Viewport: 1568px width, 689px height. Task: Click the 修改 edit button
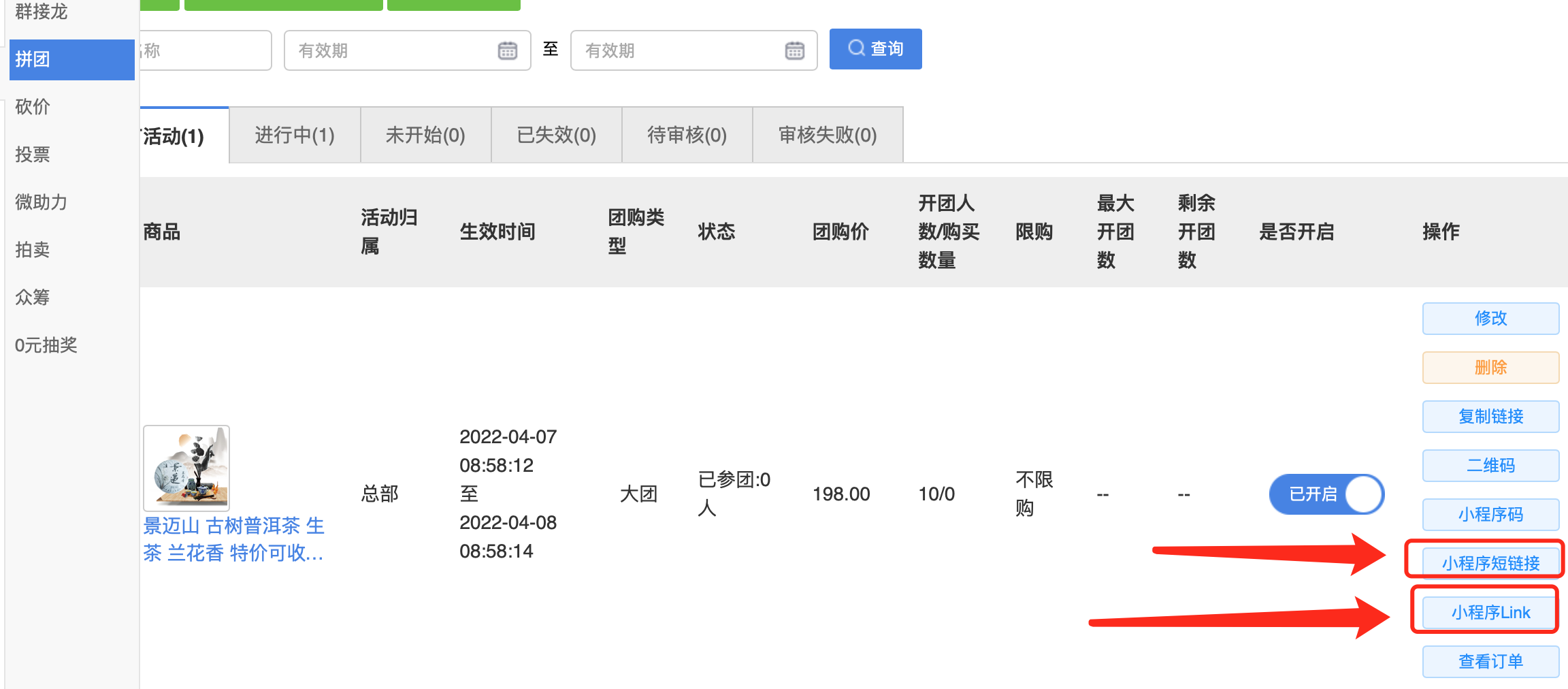(1490, 319)
